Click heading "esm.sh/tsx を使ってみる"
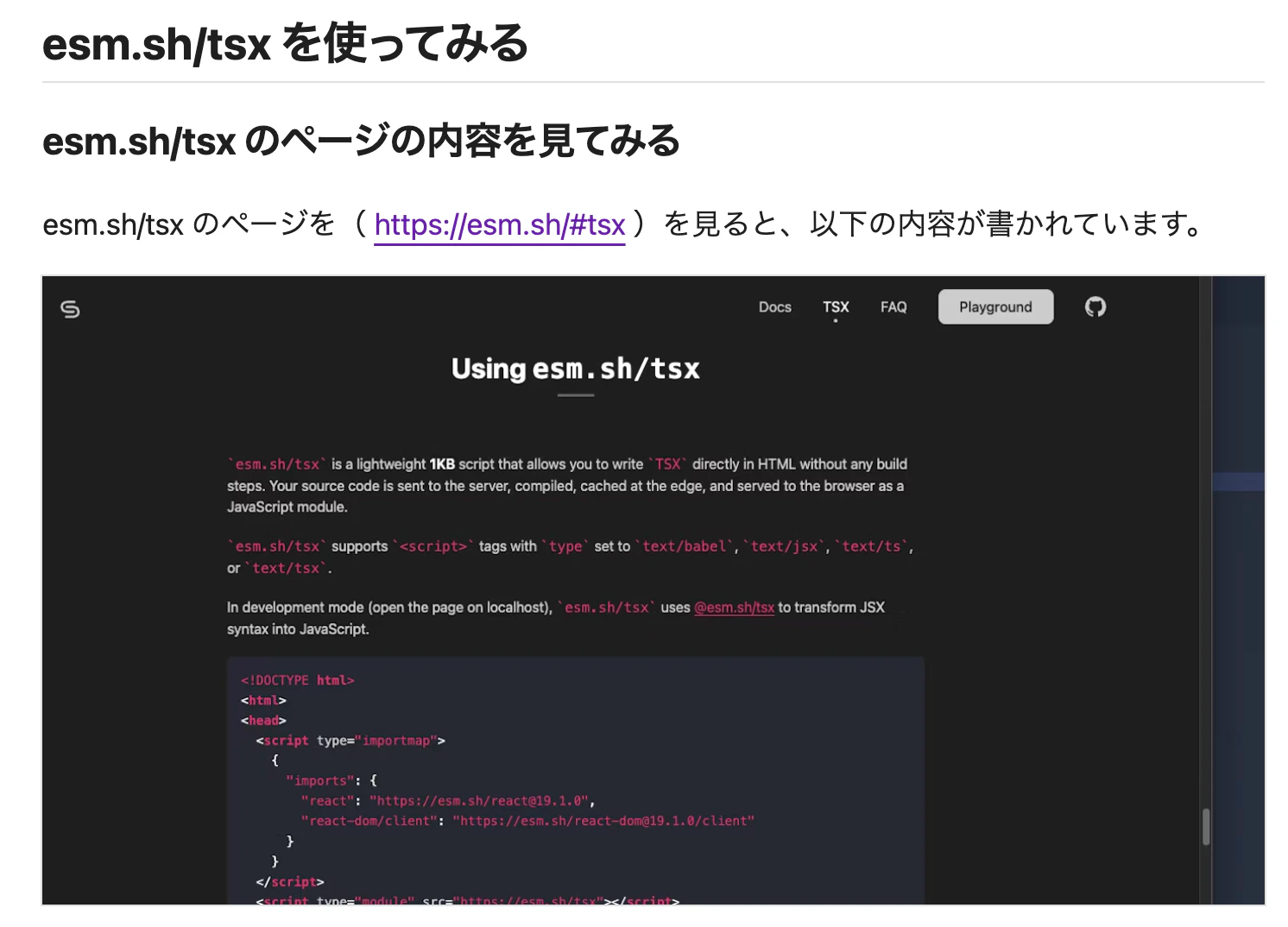Viewport: 1288px width, 927px height. (285, 43)
